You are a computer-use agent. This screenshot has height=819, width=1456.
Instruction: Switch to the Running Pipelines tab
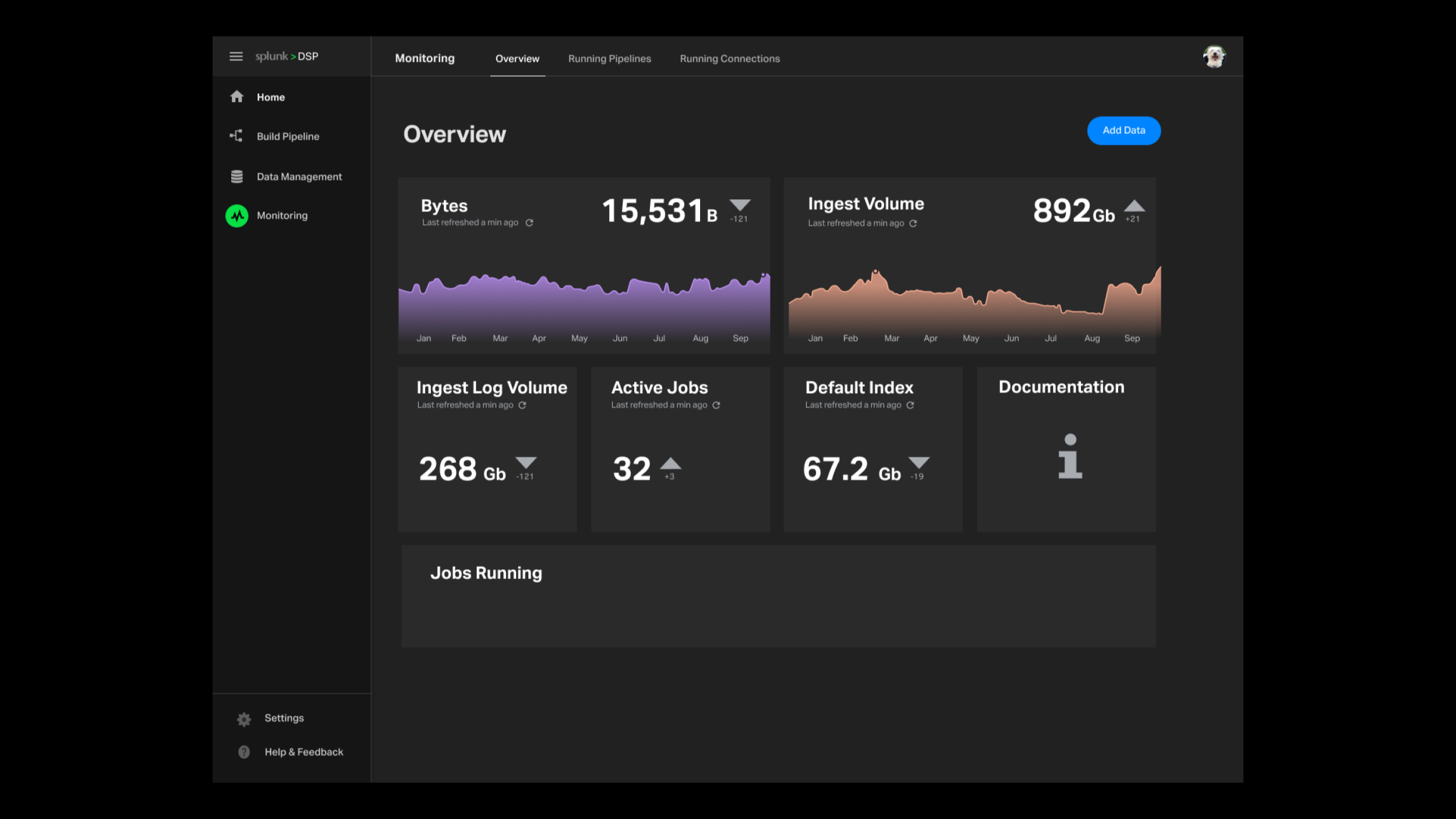coord(609,59)
